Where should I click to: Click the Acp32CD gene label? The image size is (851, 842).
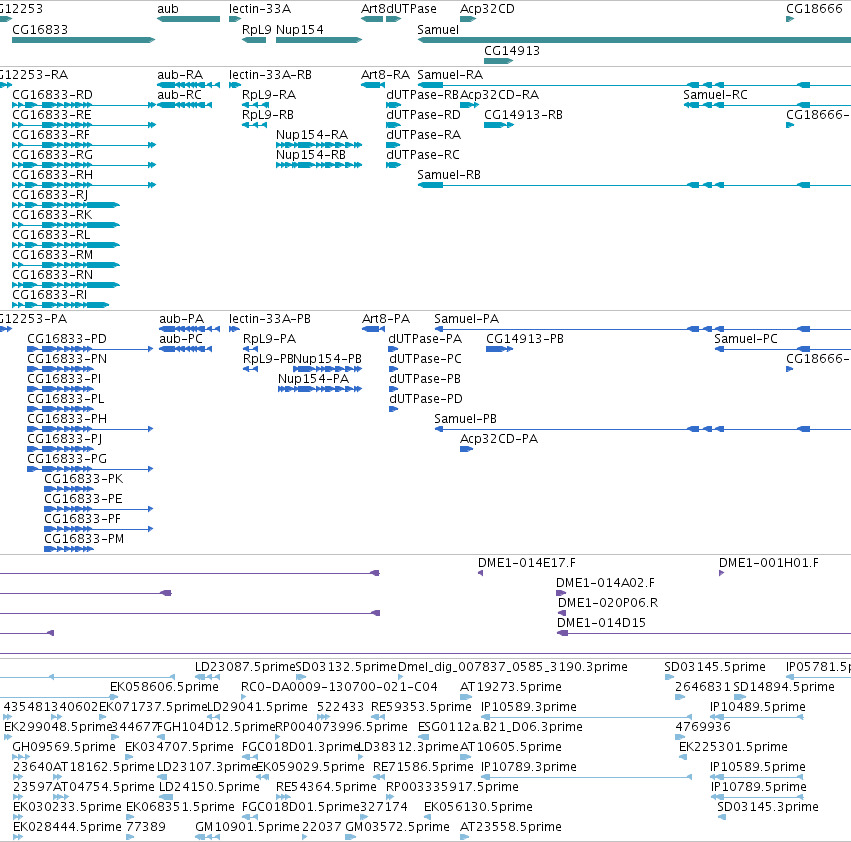click(487, 9)
